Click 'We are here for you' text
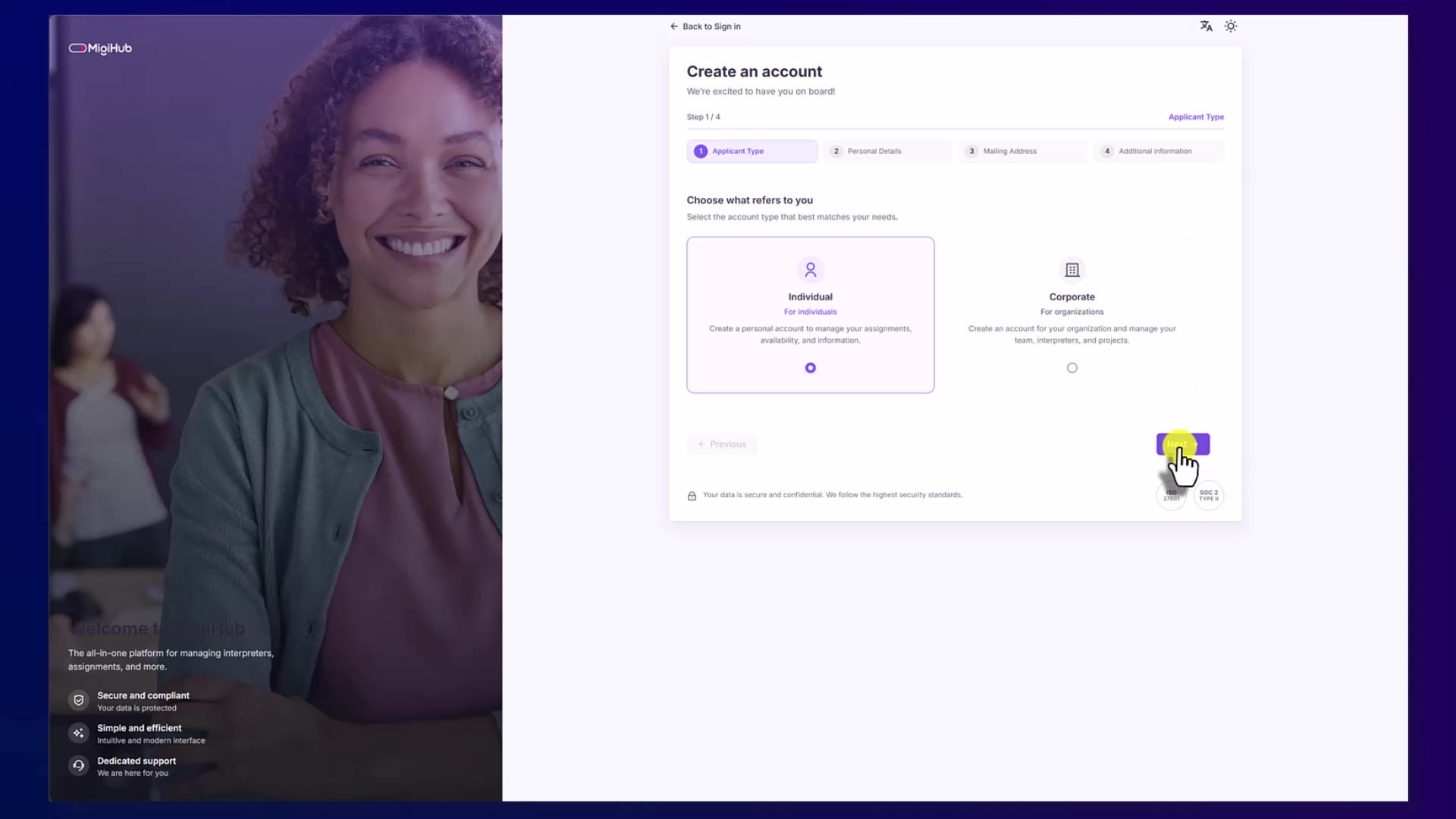The image size is (1456, 819). (x=133, y=773)
